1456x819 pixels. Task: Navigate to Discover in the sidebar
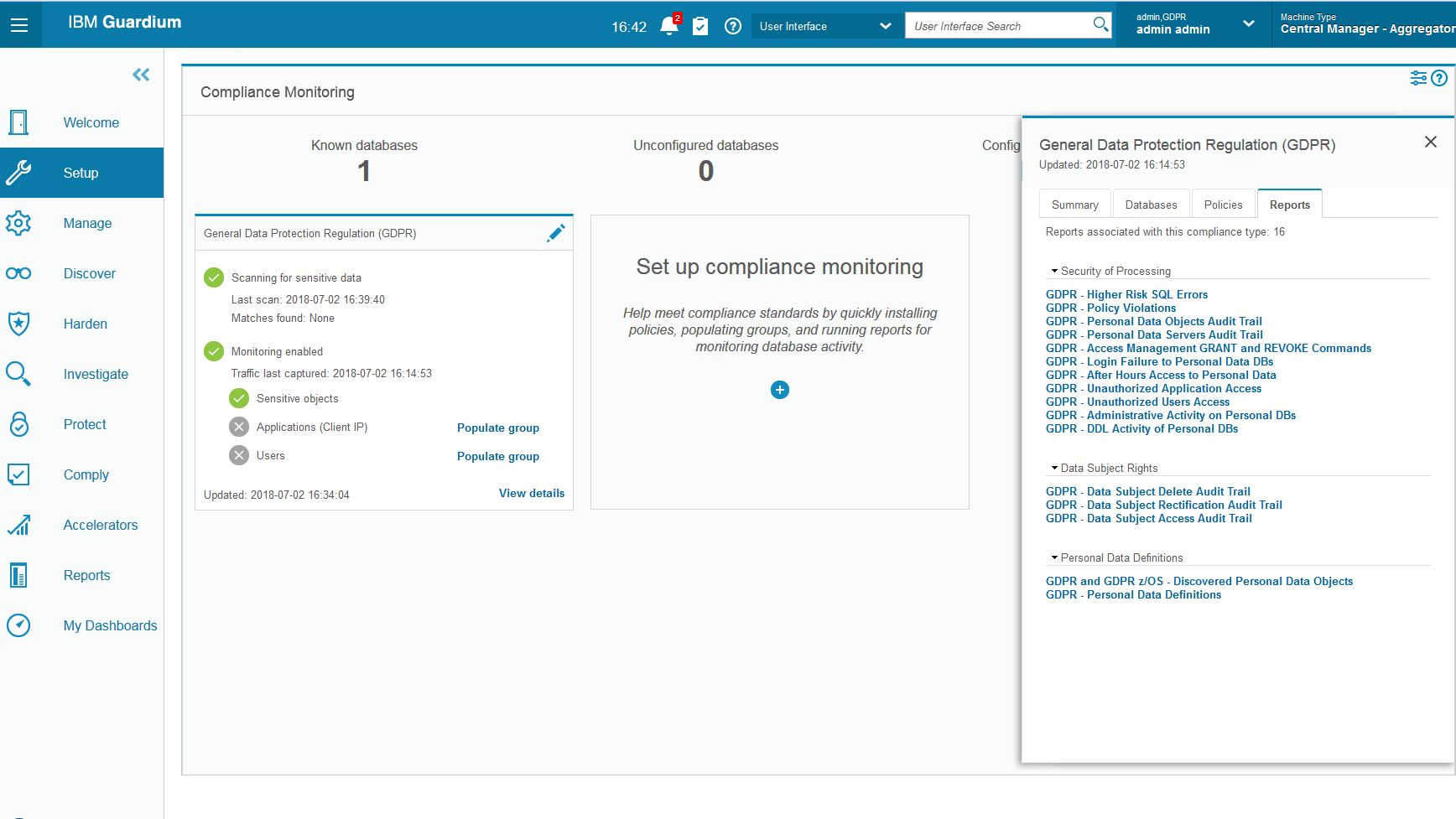tap(89, 273)
